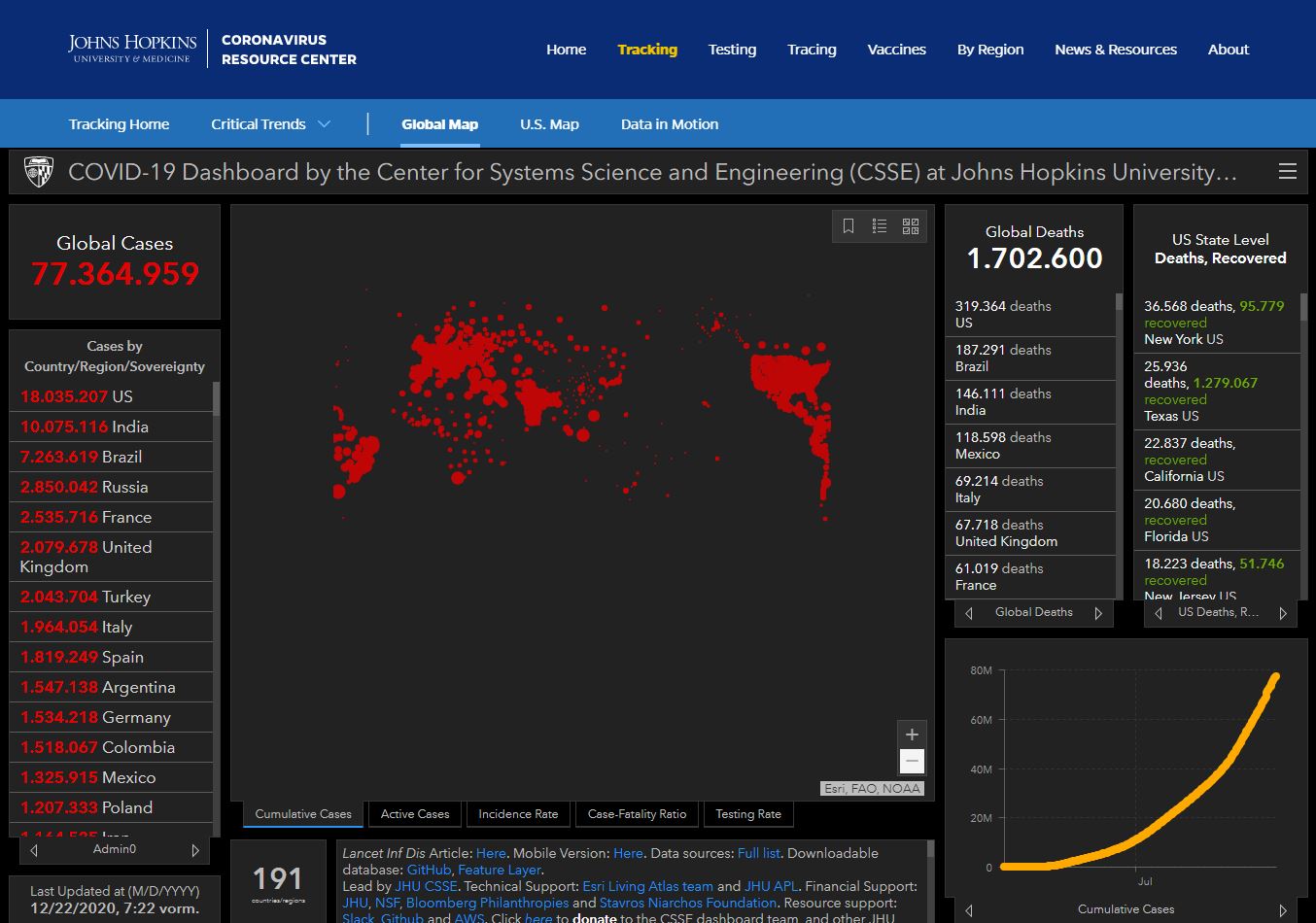This screenshot has width=1316, height=923.
Task: Open the About nav item
Action: click(x=1229, y=50)
